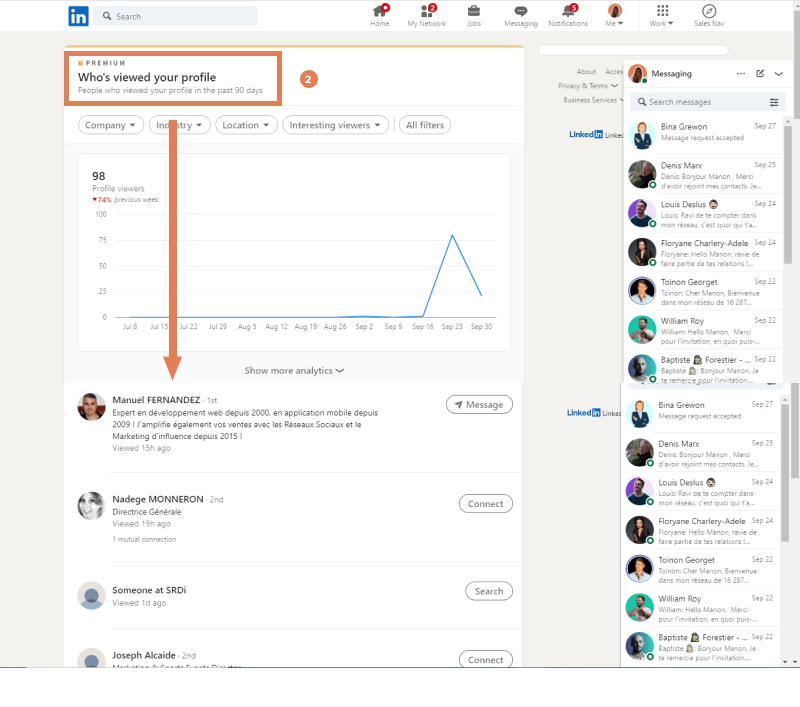Open Nadege MONNERON's name link
This screenshot has height=707, width=800.
pyautogui.click(x=158, y=499)
